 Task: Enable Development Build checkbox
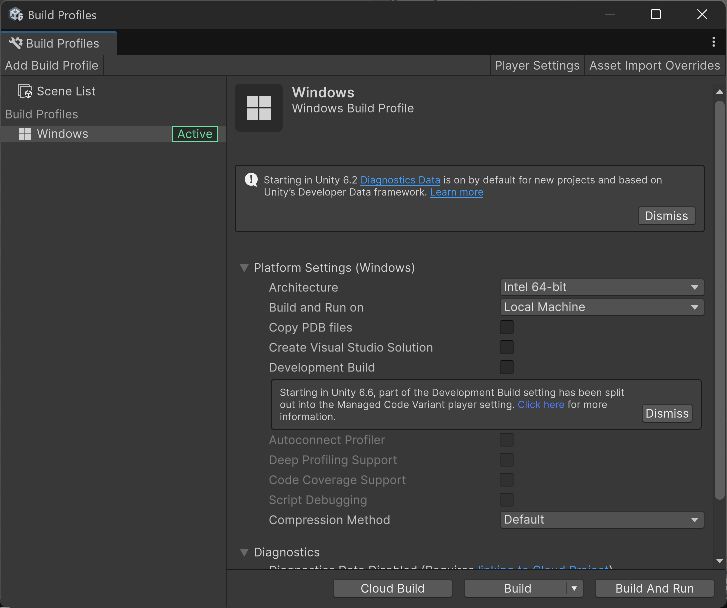pos(507,367)
